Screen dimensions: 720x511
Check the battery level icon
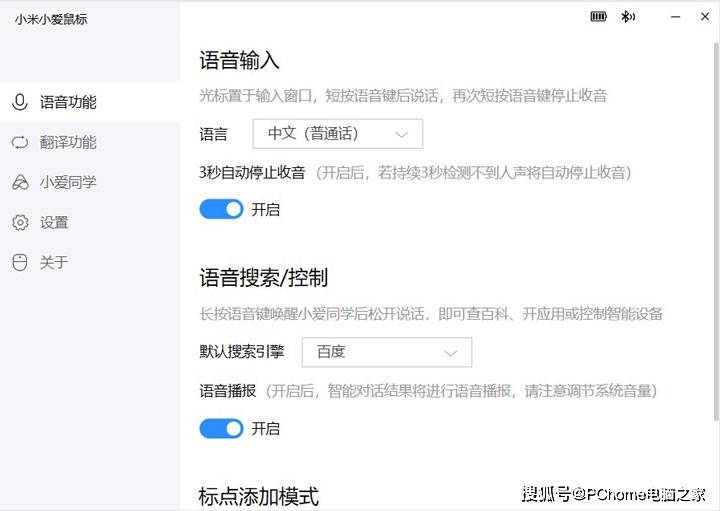(599, 16)
